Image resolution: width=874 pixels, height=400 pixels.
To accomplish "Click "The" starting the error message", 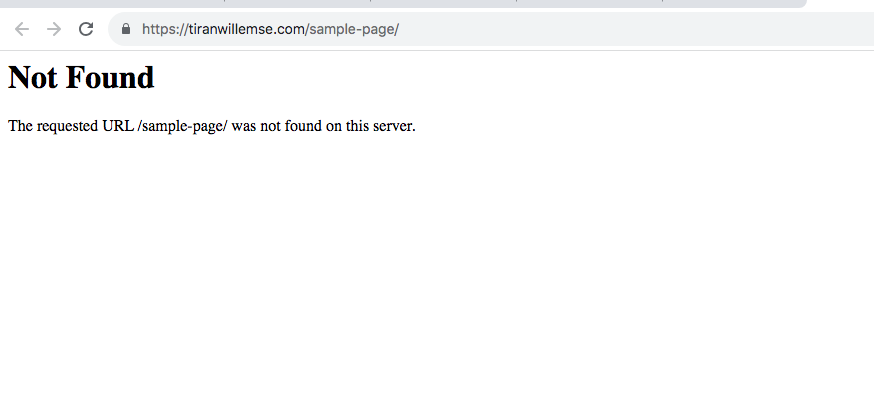I will (20, 126).
